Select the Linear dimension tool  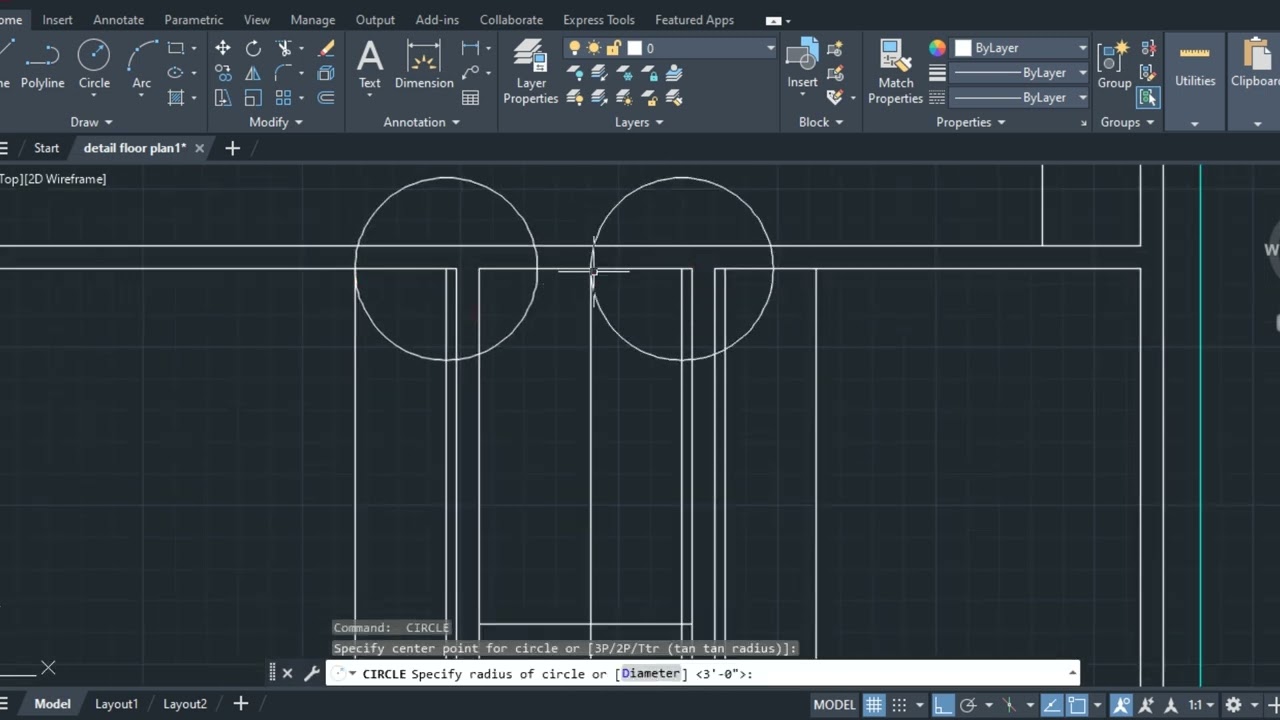click(470, 48)
